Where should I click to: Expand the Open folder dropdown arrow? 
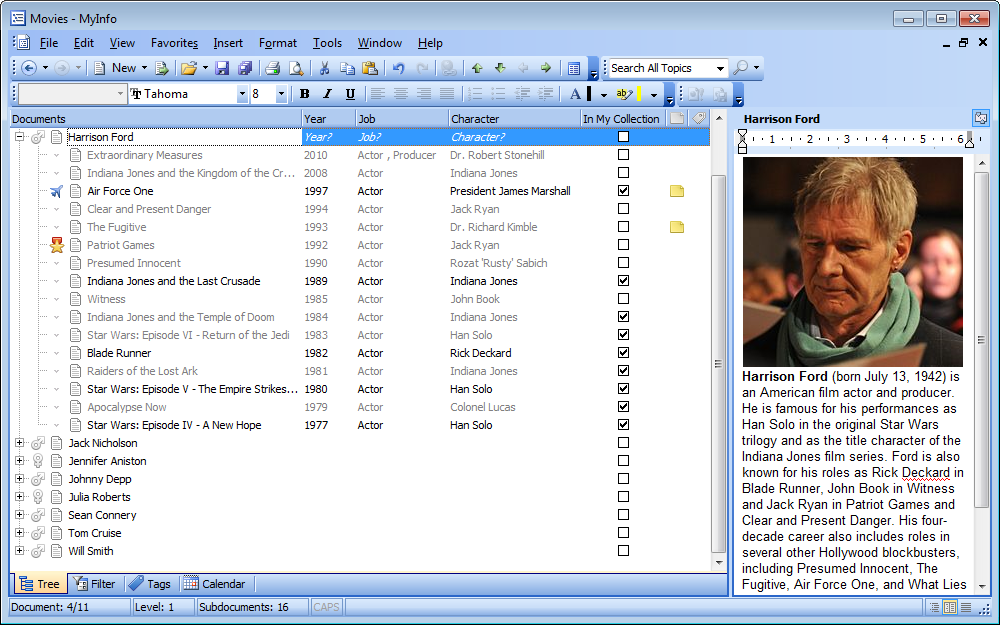205,68
